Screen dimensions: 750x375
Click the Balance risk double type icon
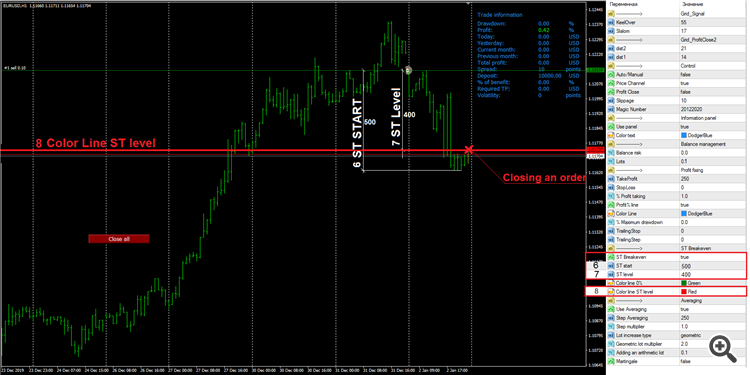point(610,153)
